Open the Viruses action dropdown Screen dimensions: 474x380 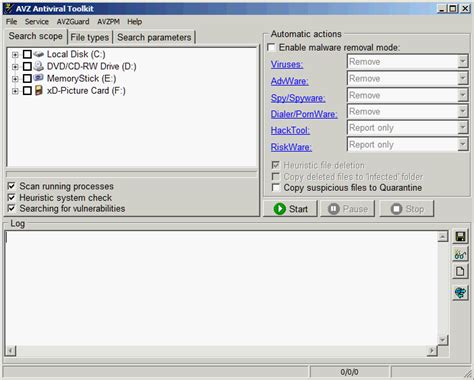click(462, 62)
